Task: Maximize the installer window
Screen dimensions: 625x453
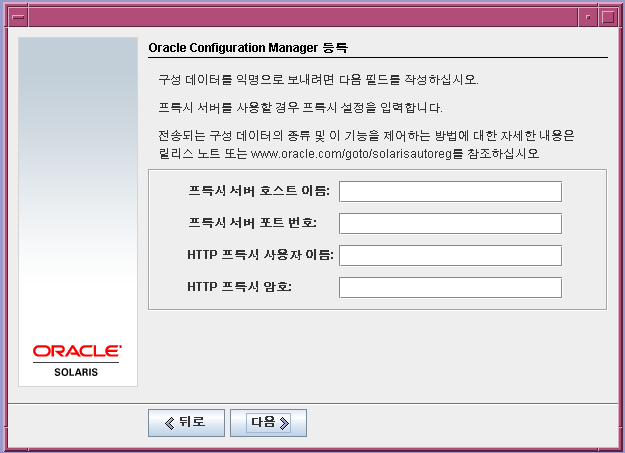Action: click(x=608, y=17)
